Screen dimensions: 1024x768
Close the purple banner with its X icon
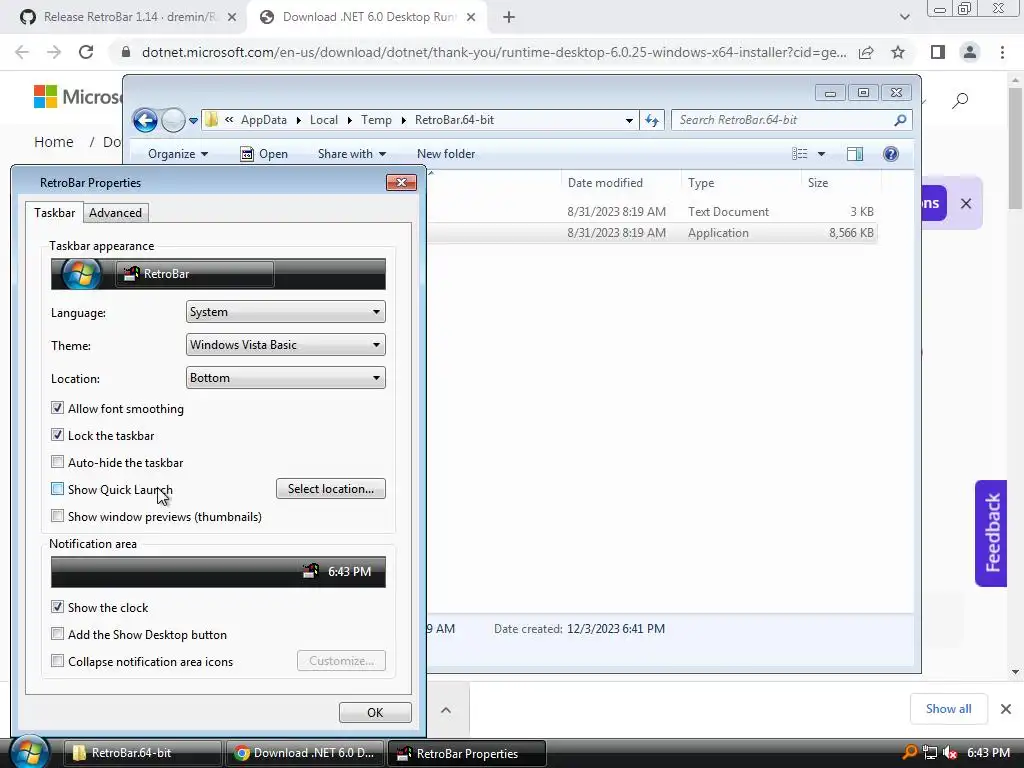coord(966,203)
